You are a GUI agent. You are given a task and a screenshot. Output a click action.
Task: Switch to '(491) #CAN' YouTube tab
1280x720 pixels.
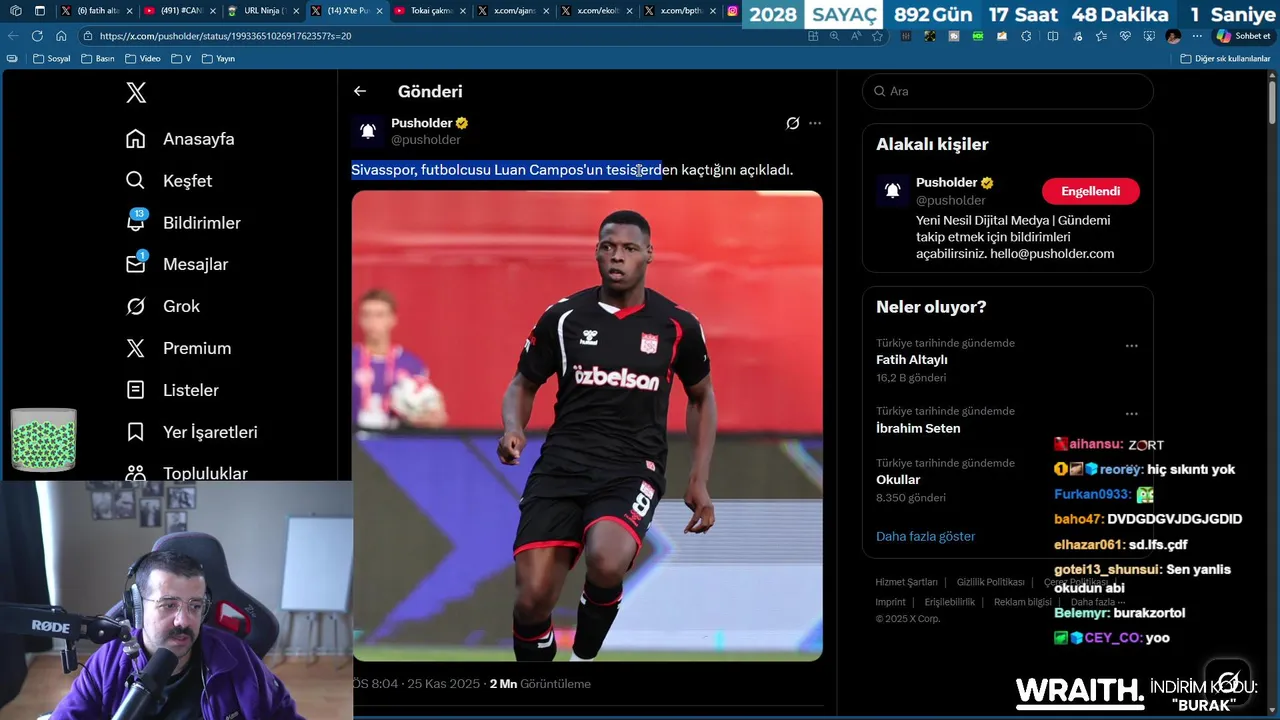(x=180, y=11)
